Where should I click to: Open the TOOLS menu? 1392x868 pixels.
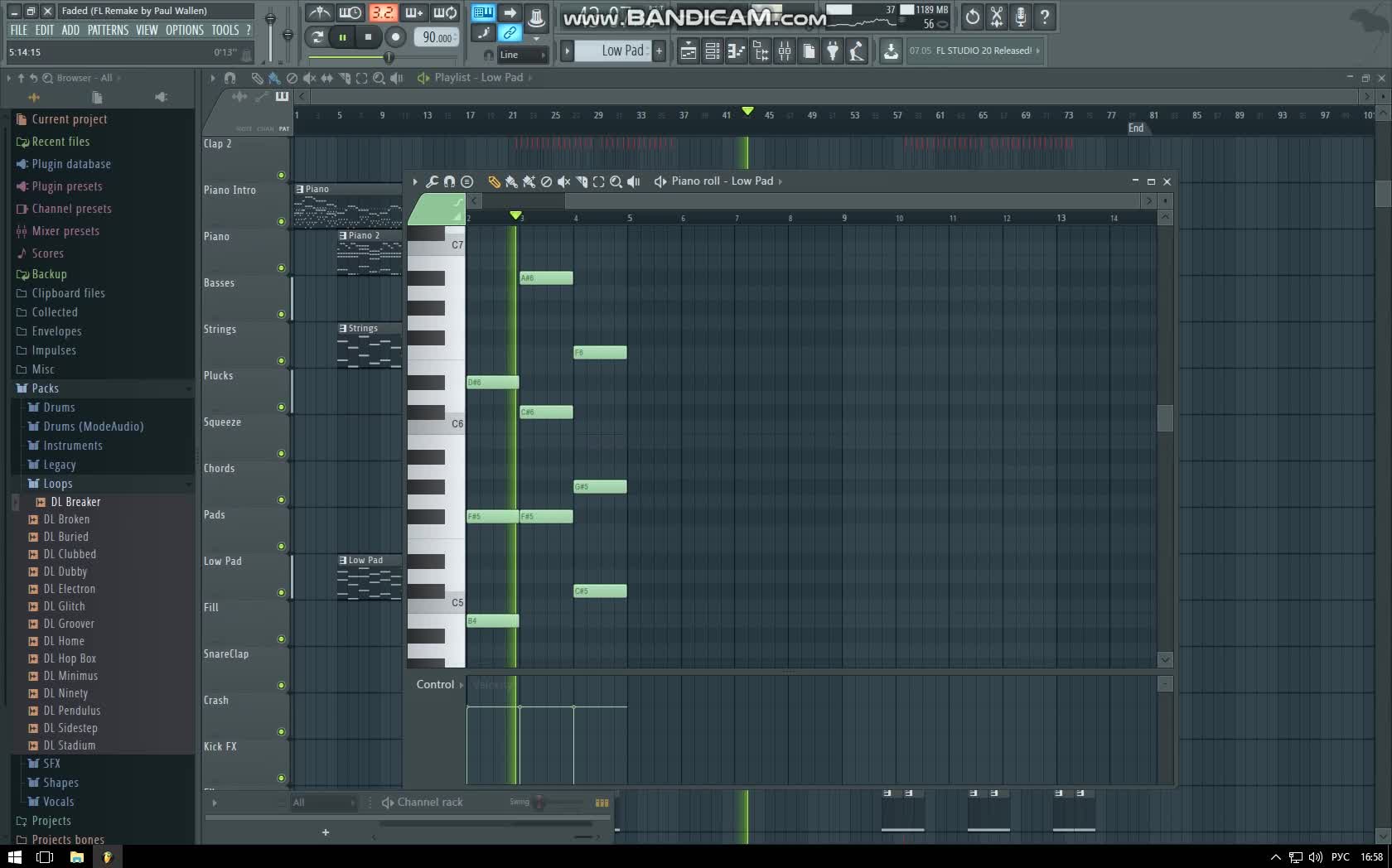(225, 30)
